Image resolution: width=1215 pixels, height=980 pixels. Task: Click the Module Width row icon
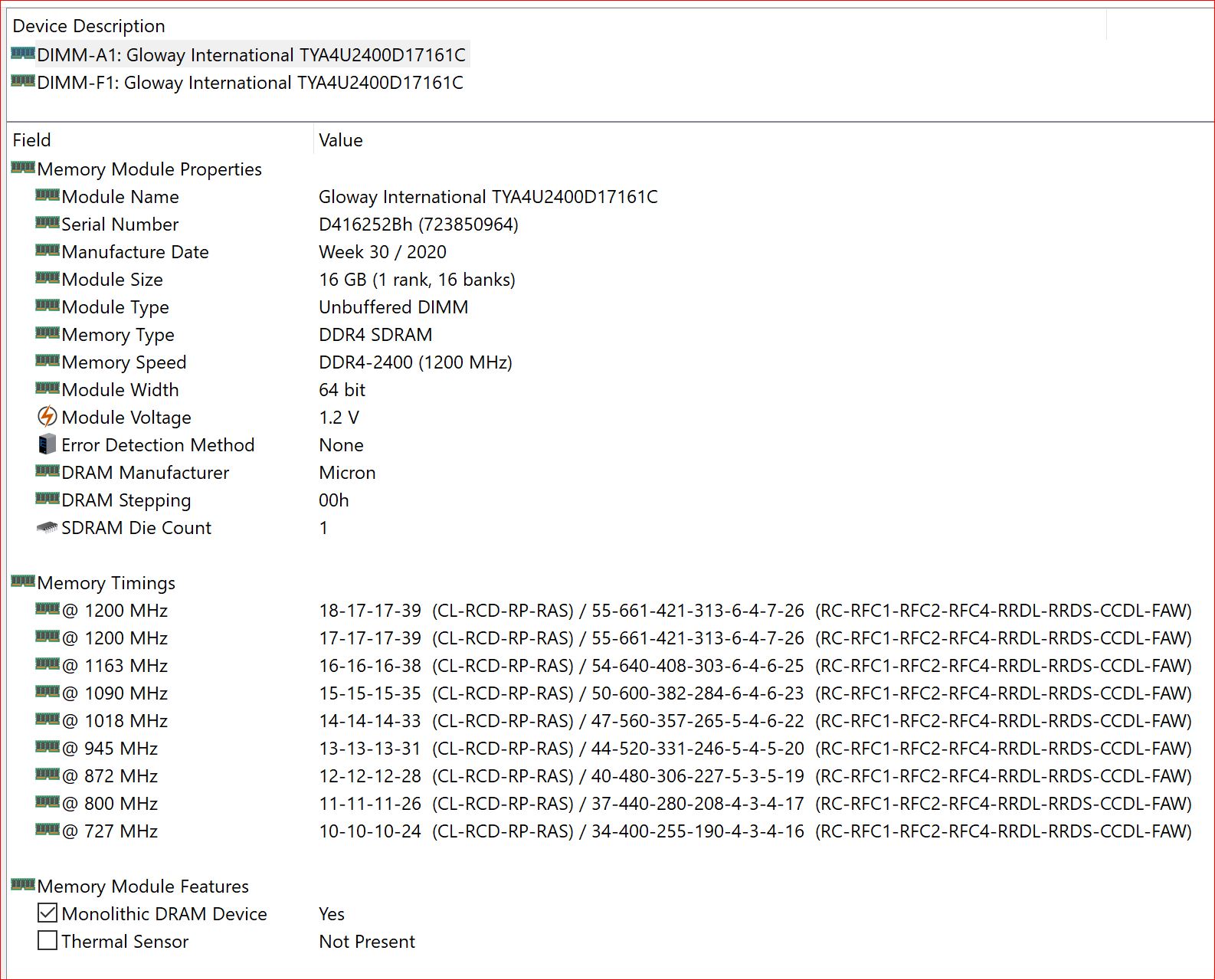click(x=47, y=388)
